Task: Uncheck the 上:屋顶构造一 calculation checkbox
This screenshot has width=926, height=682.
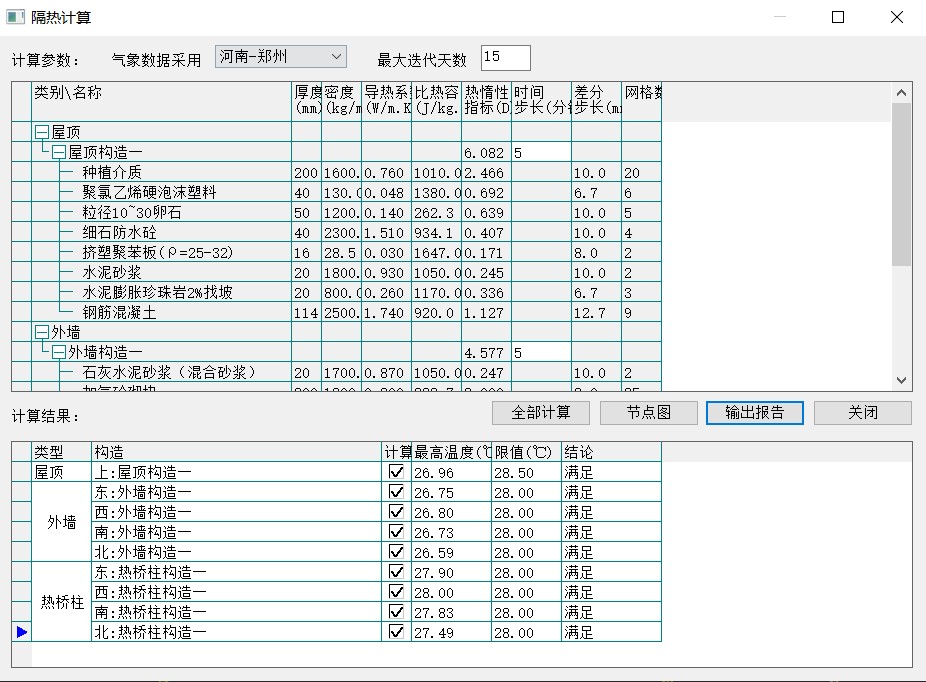Action: pos(397,472)
